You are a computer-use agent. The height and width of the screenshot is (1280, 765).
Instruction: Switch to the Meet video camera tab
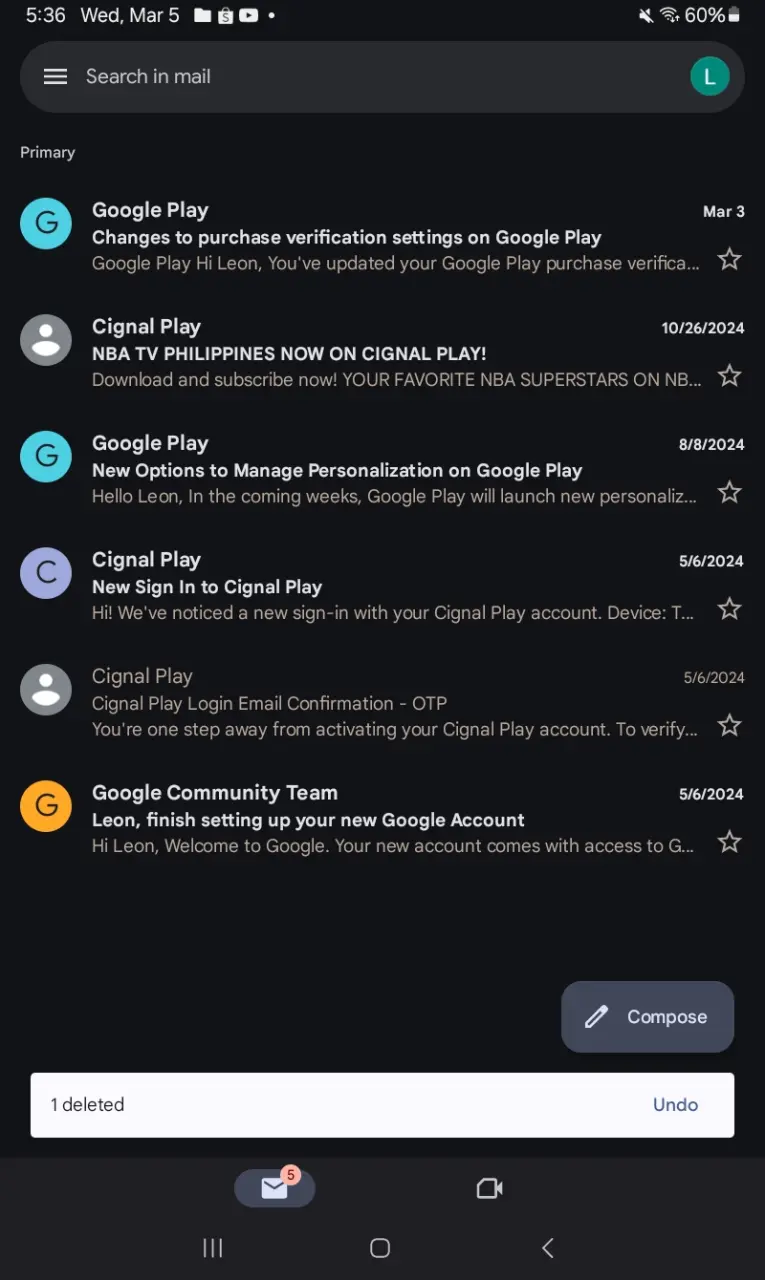(489, 1188)
